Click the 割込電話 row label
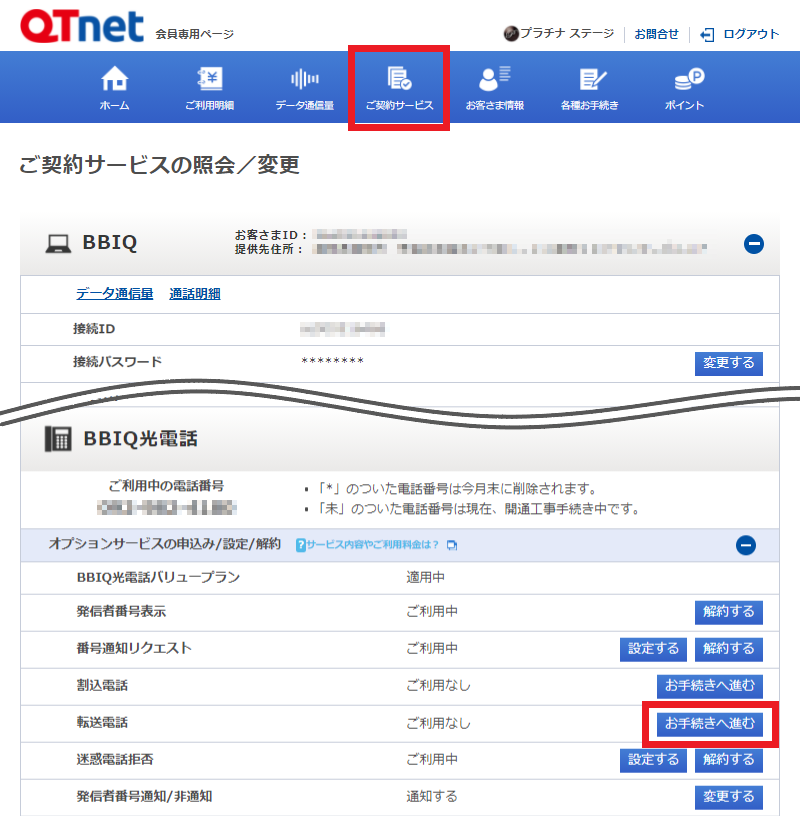The image size is (800, 819). tap(102, 686)
